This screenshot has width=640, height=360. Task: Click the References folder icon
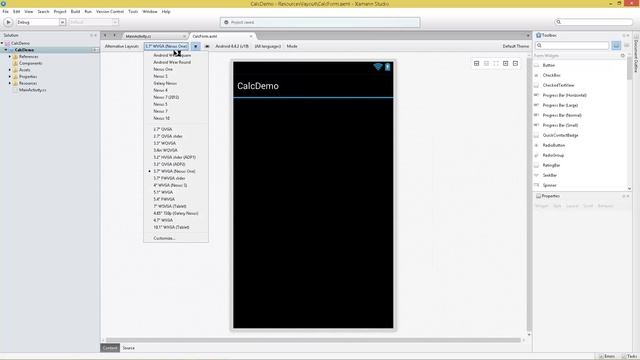click(x=15, y=57)
